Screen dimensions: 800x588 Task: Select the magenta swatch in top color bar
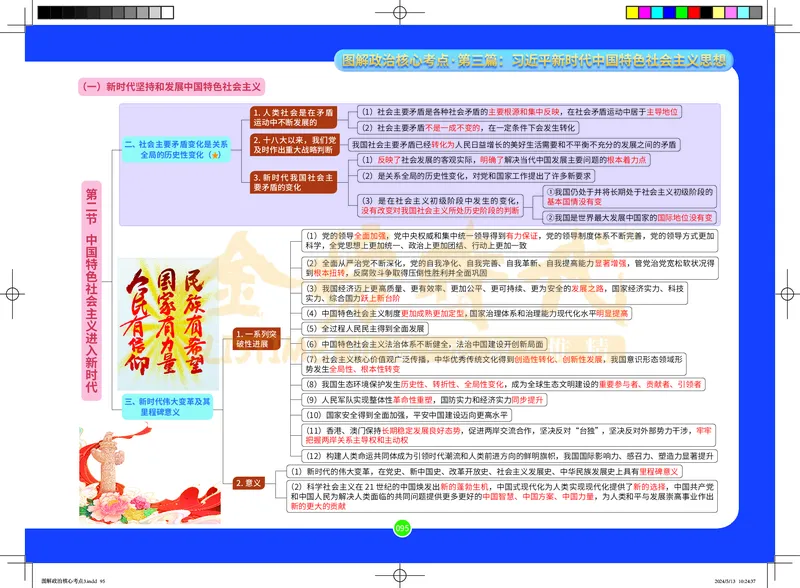645,12
